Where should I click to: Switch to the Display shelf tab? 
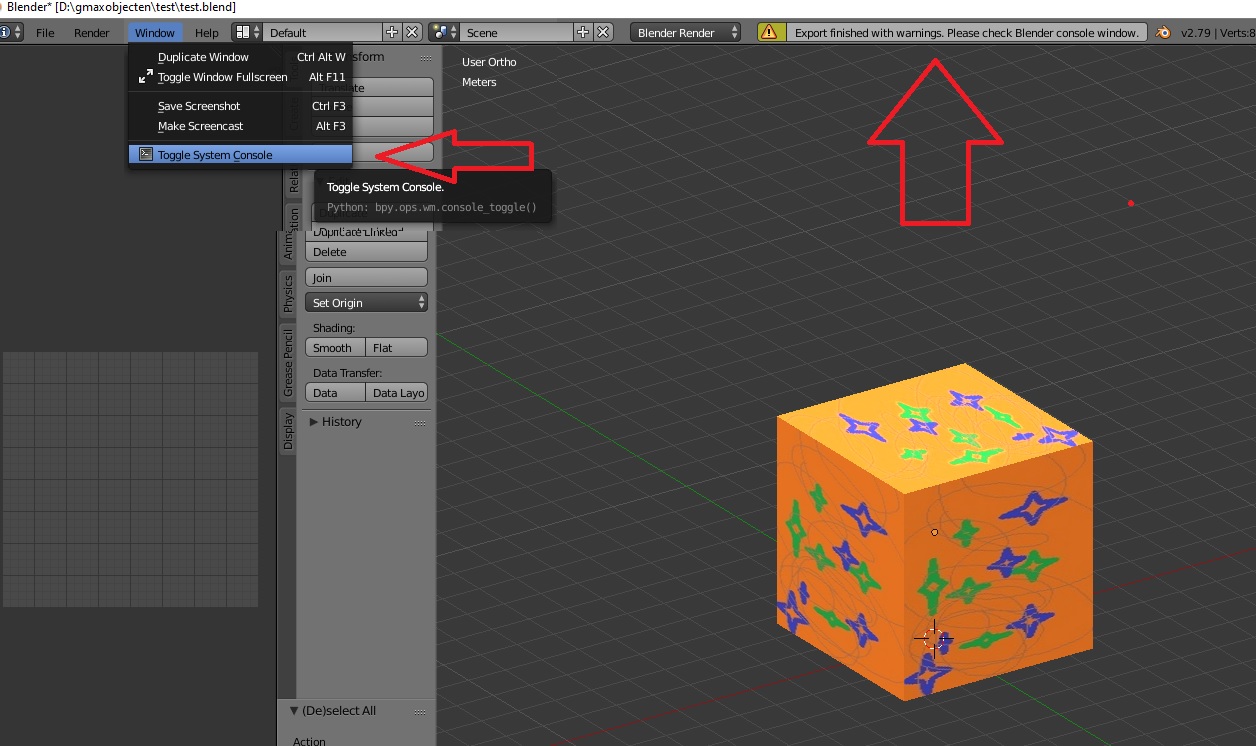pos(289,431)
